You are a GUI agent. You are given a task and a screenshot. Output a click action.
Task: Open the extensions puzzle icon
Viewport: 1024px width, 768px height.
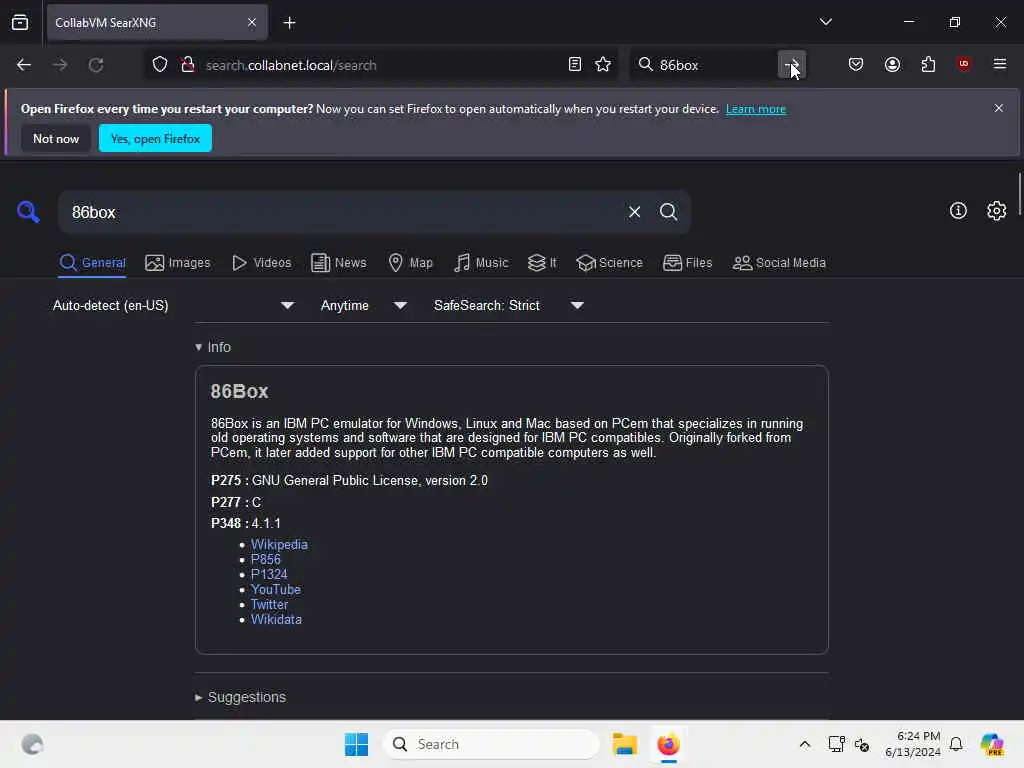[928, 65]
